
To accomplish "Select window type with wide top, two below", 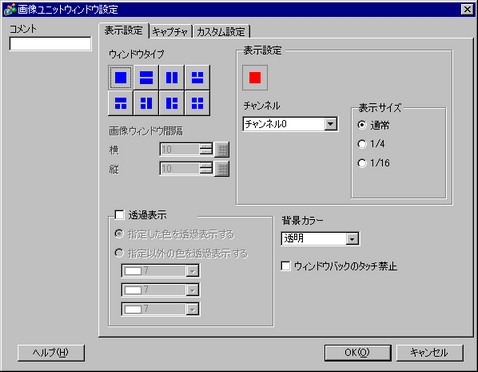I will (x=121, y=103).
